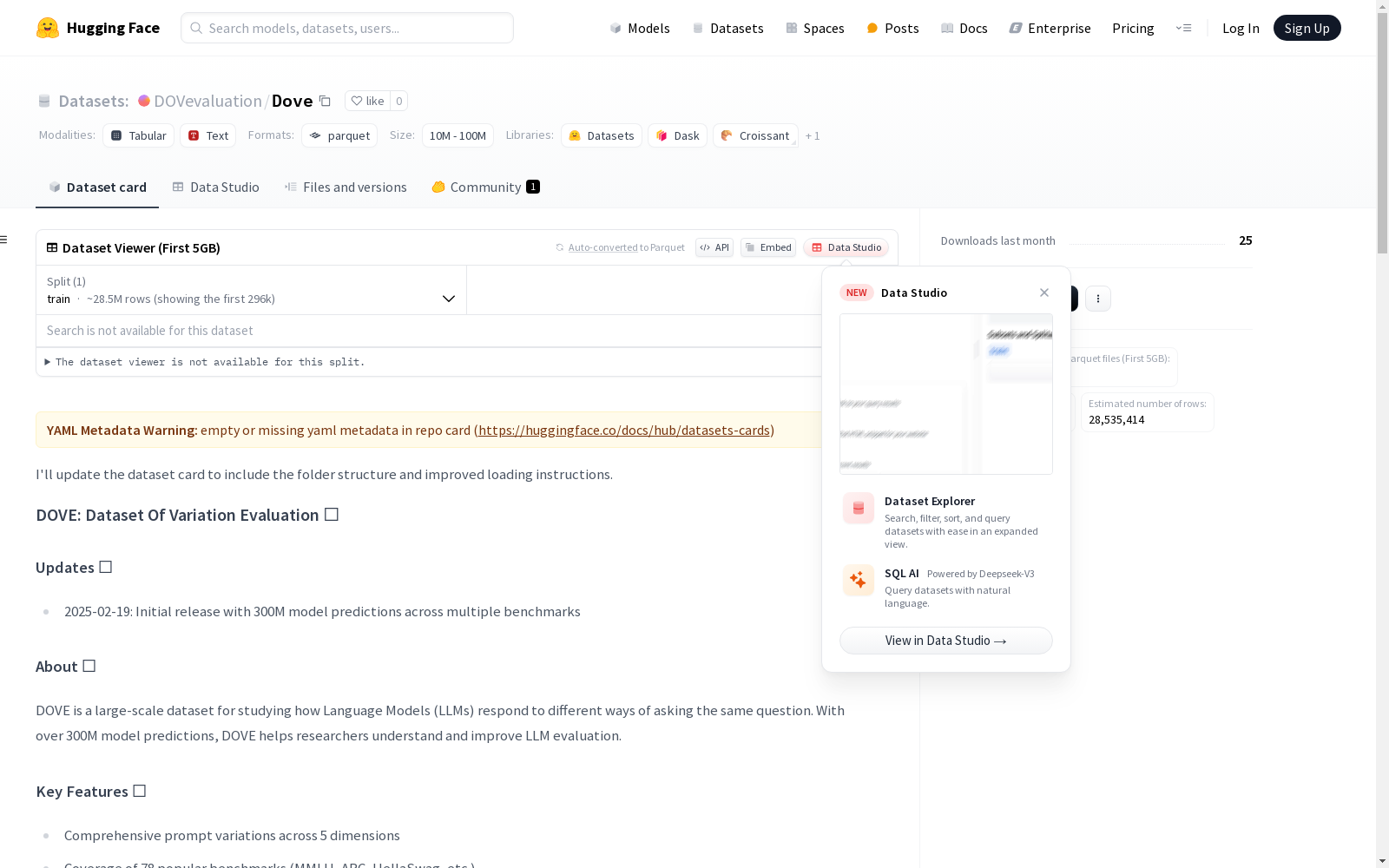This screenshot has height=868, width=1389.
Task: Click the Datasets breadcrumb icon
Action: pyautogui.click(x=44, y=102)
